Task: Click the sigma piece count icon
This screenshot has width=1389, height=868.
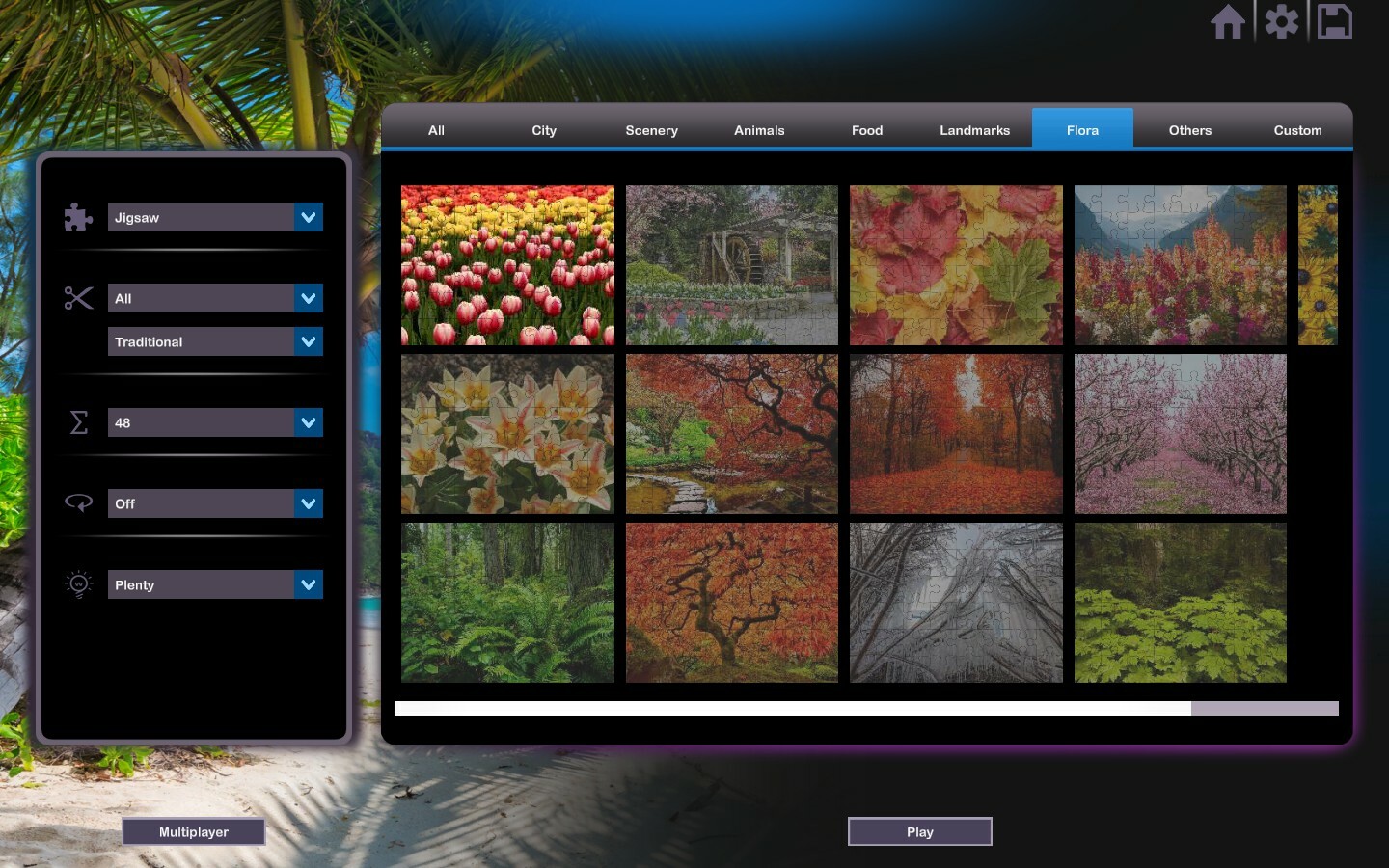Action: pos(78,422)
